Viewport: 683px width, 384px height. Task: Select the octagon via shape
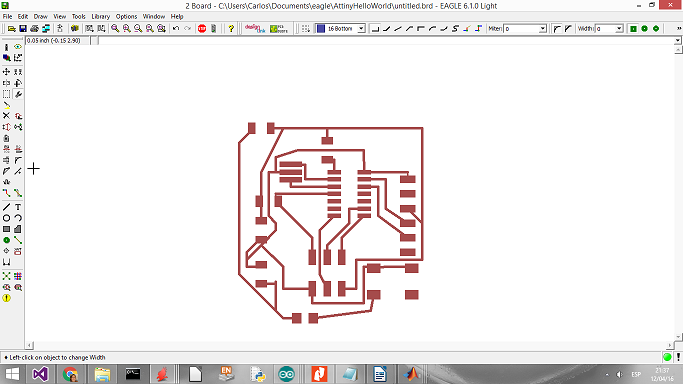pos(656,29)
